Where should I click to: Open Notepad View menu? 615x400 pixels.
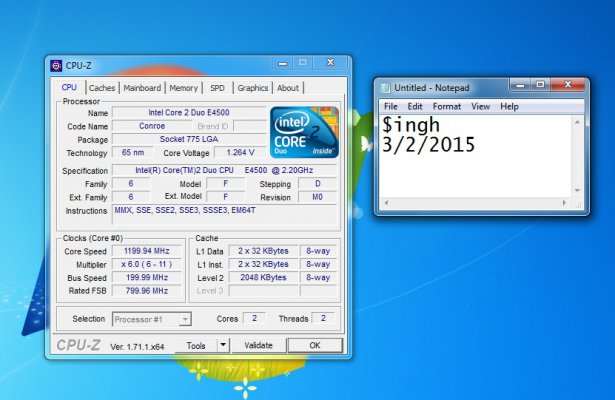(x=480, y=106)
